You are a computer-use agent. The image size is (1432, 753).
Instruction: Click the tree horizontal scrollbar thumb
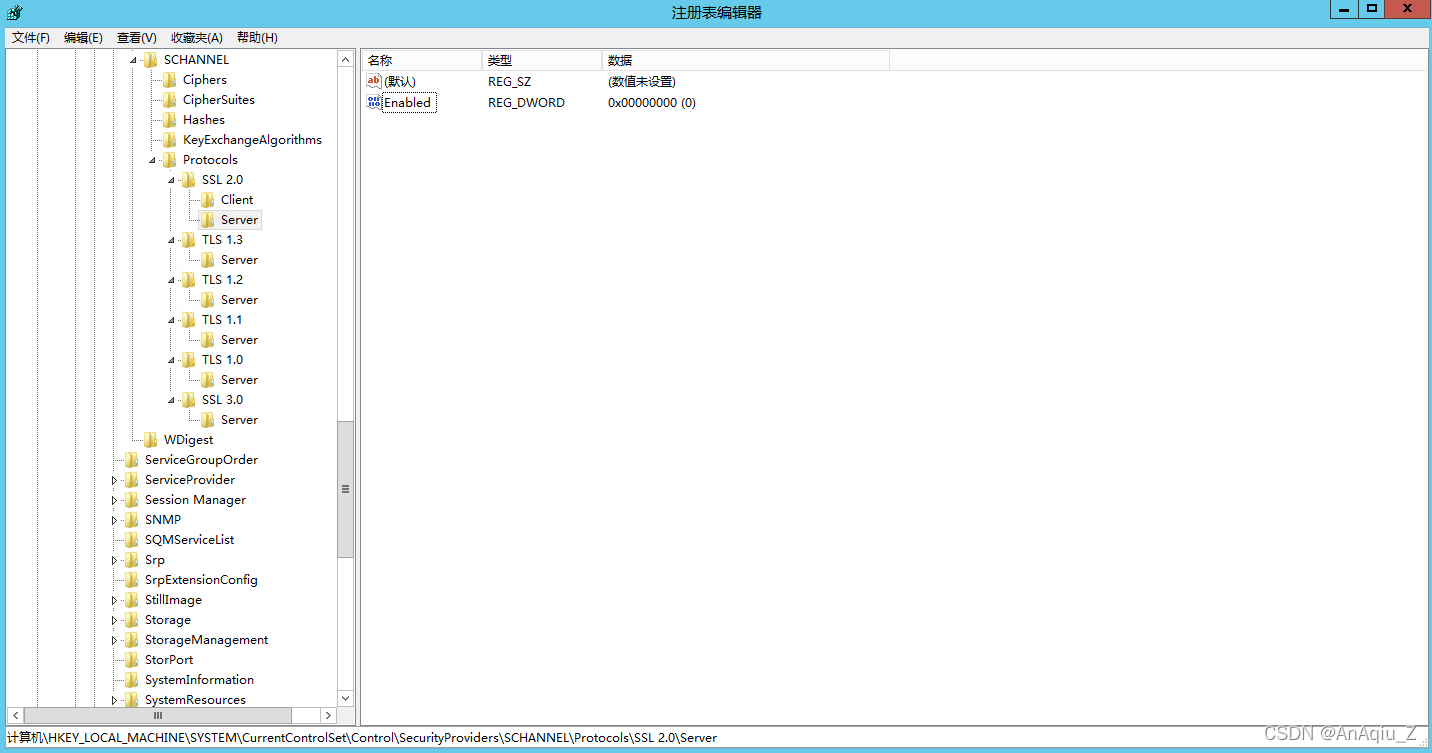pyautogui.click(x=158, y=716)
